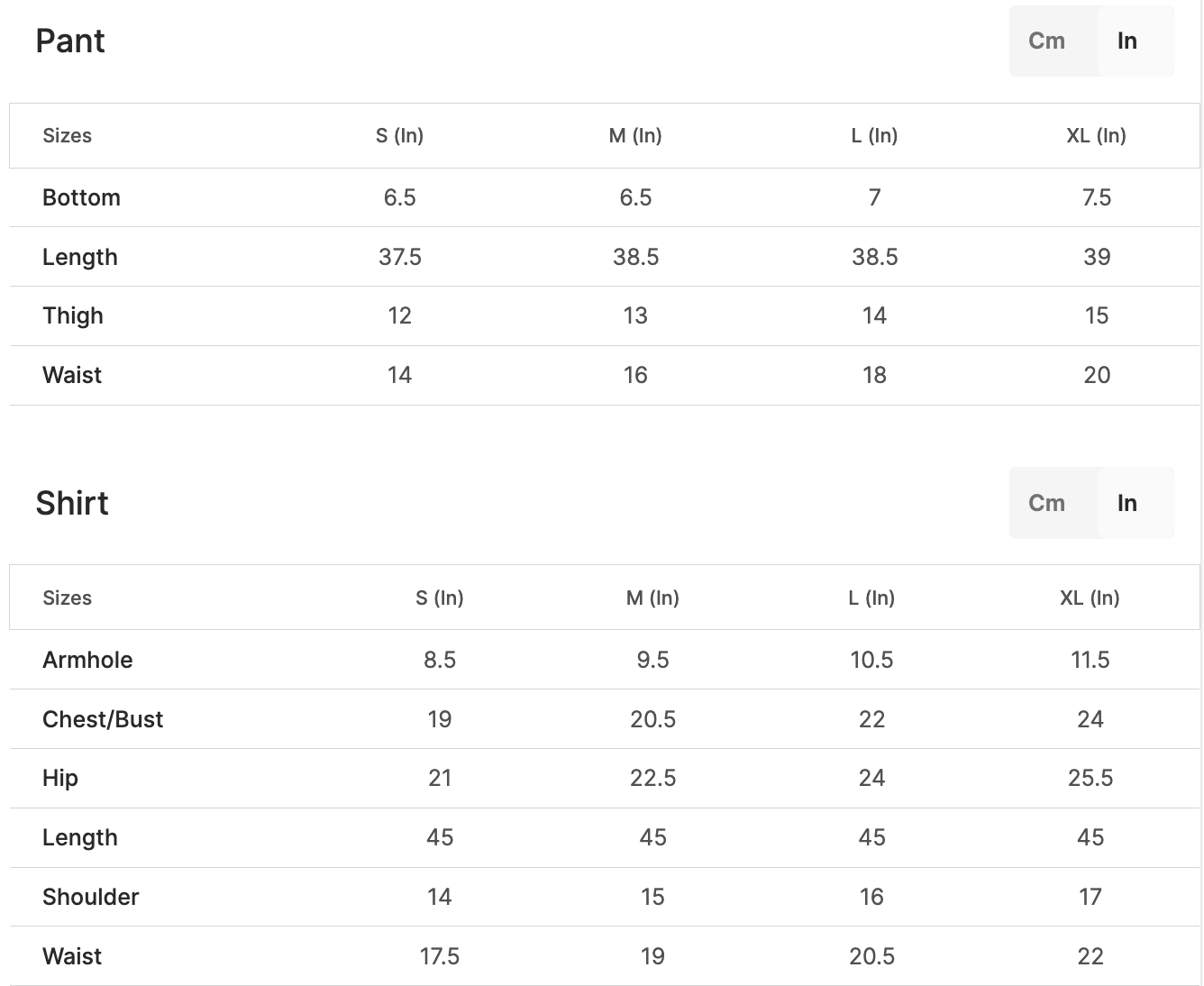Click the Shirt section heading
The height and width of the screenshot is (986, 1204).
(72, 503)
